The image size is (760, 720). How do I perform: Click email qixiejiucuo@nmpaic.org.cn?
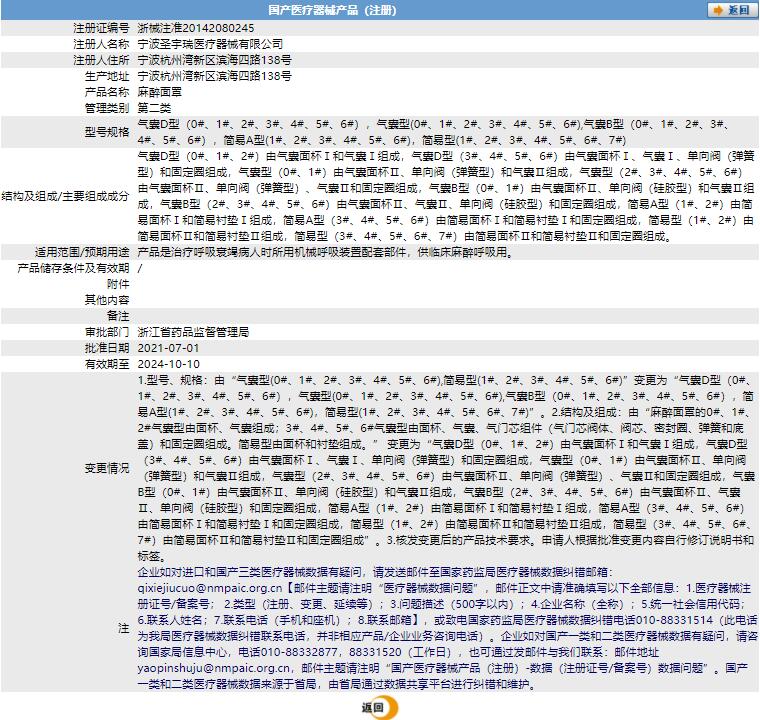click(209, 588)
